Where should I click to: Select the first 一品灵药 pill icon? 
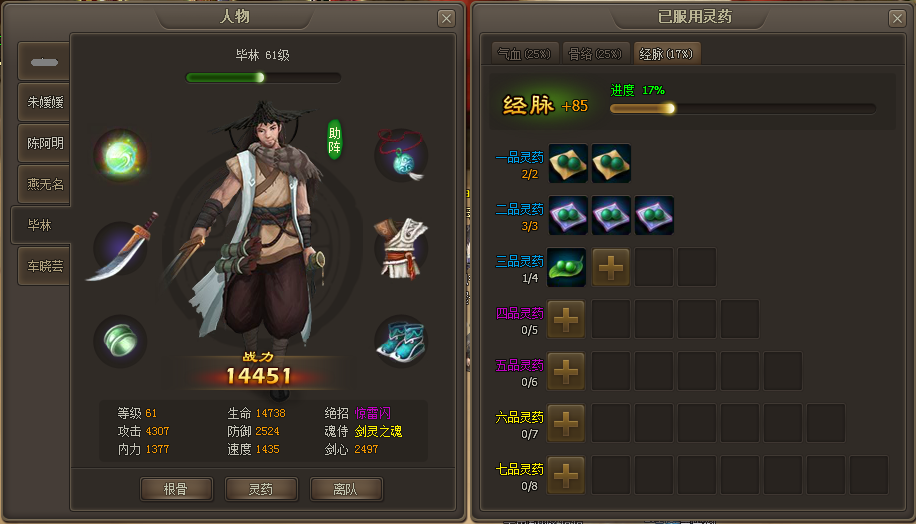568,164
